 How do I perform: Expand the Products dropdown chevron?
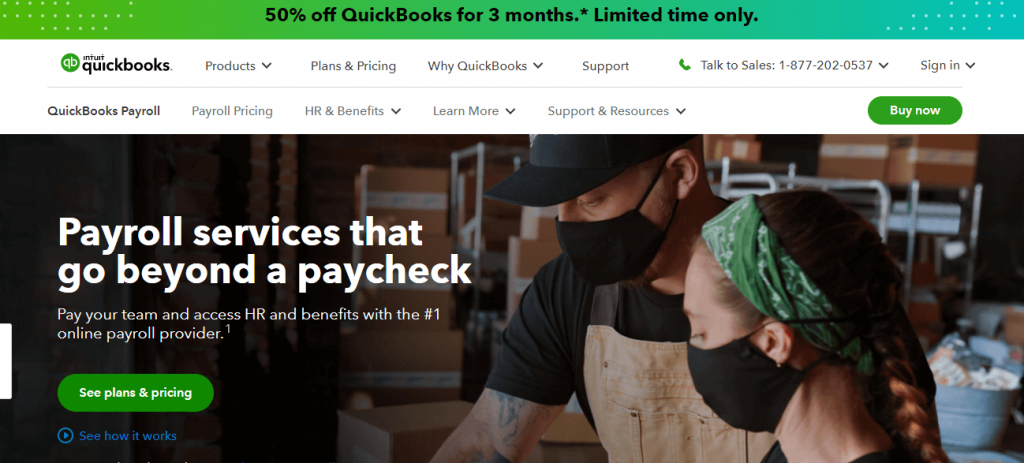pyautogui.click(x=266, y=66)
